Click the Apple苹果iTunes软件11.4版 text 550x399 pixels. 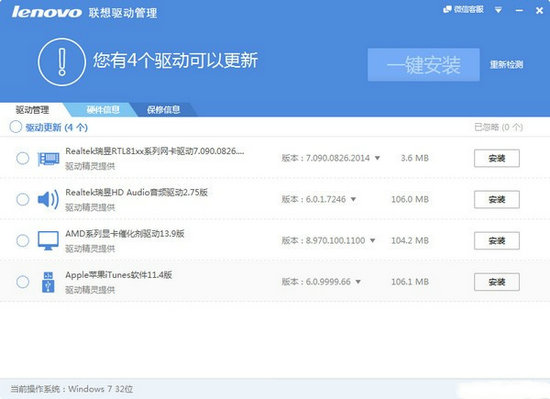click(119, 275)
